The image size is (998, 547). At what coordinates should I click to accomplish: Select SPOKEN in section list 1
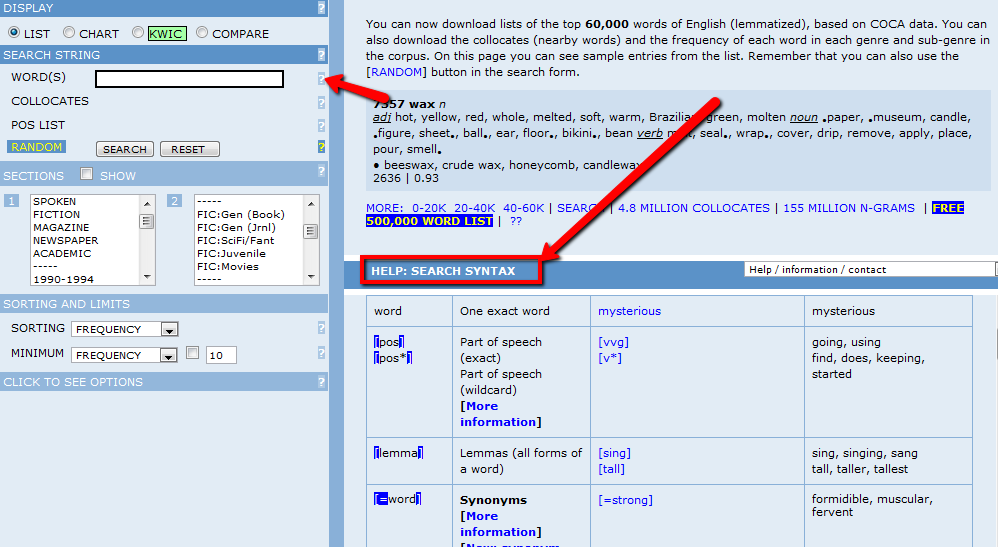(55, 201)
